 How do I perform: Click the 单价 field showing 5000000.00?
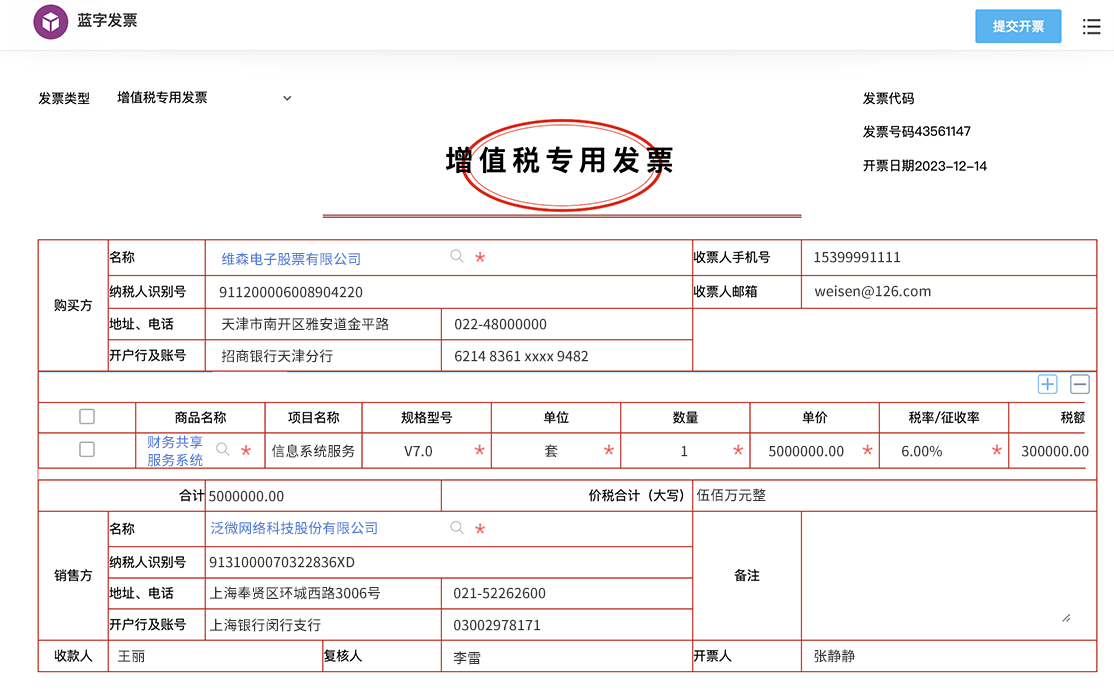click(806, 451)
